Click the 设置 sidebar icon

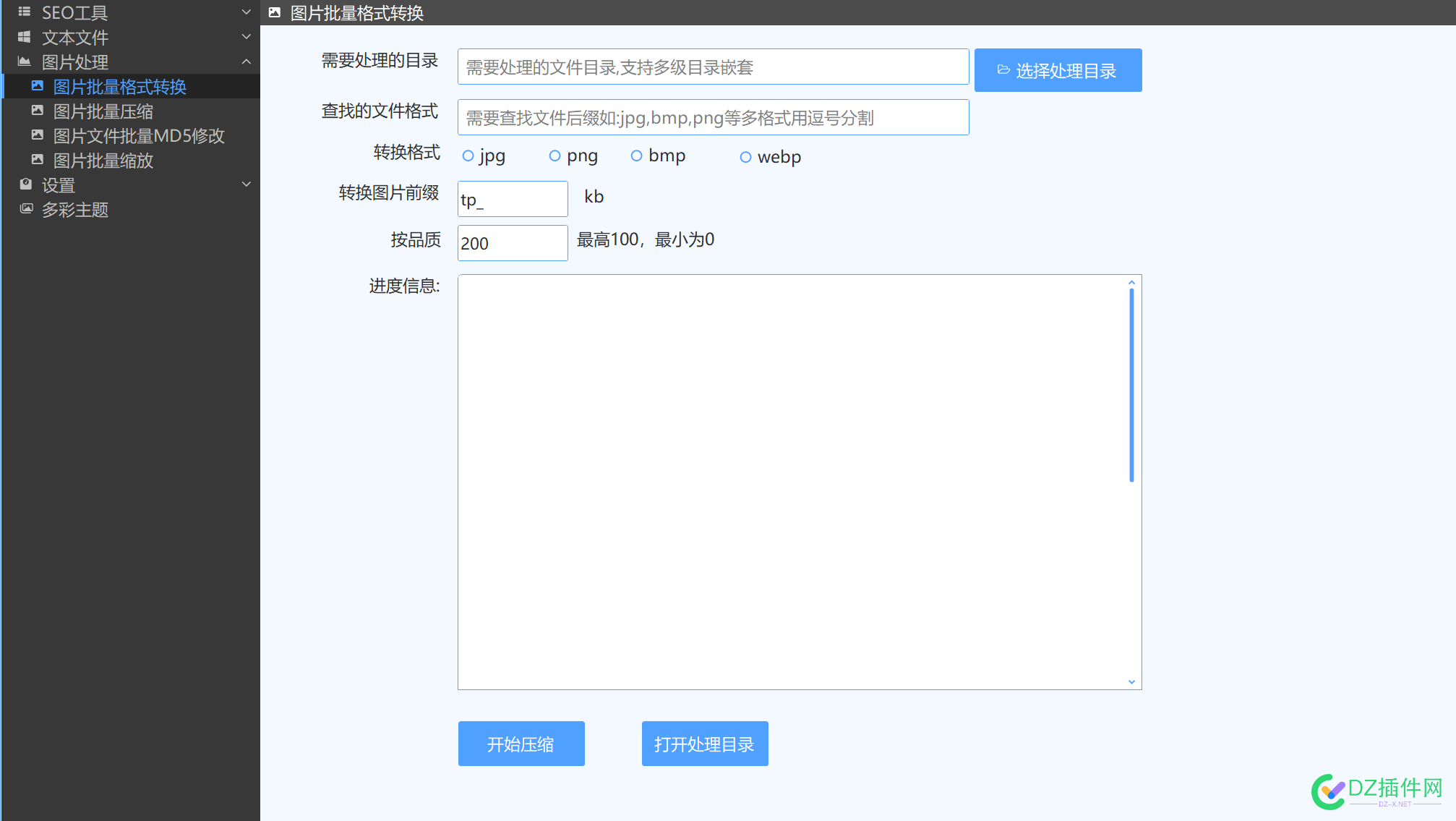[x=26, y=184]
